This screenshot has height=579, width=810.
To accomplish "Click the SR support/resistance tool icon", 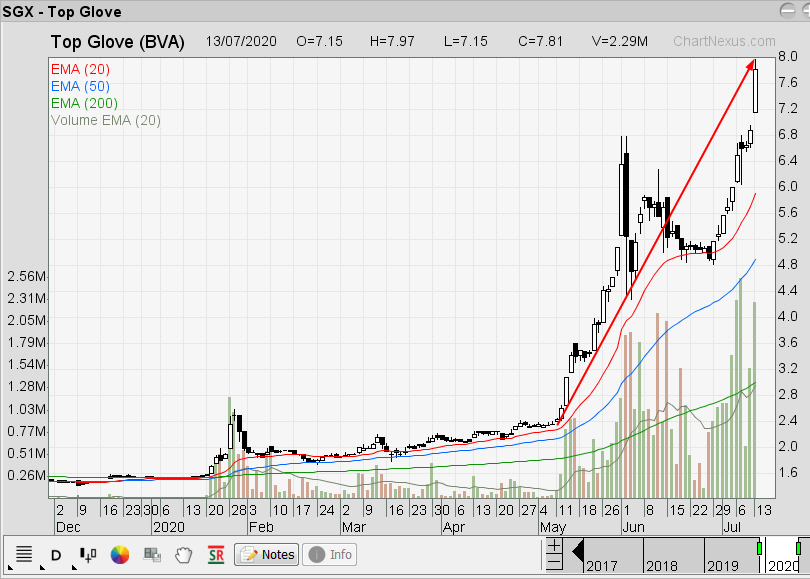I will click(215, 554).
